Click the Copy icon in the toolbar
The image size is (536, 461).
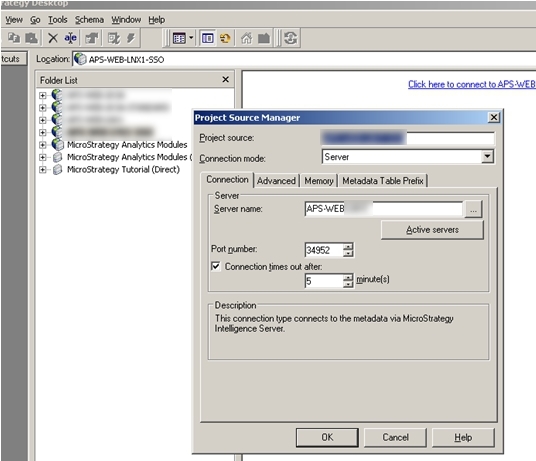coord(14,38)
